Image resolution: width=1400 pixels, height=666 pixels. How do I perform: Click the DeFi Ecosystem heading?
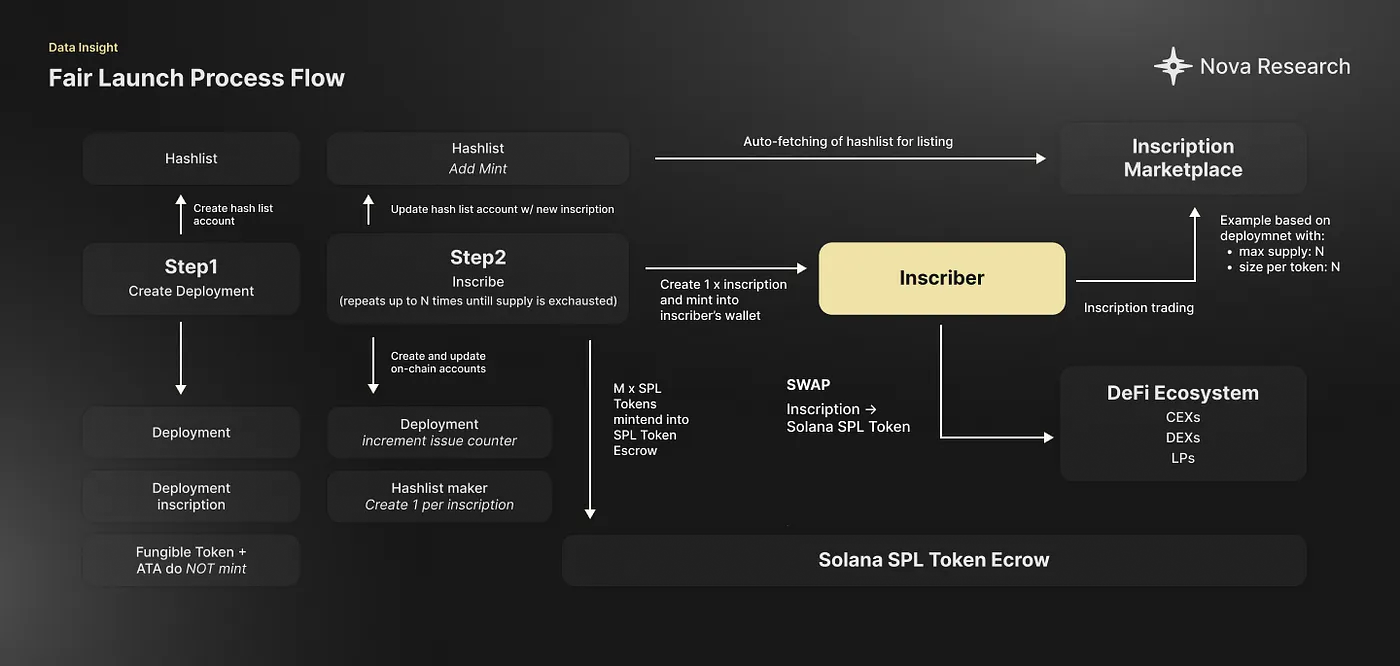pyautogui.click(x=1183, y=393)
